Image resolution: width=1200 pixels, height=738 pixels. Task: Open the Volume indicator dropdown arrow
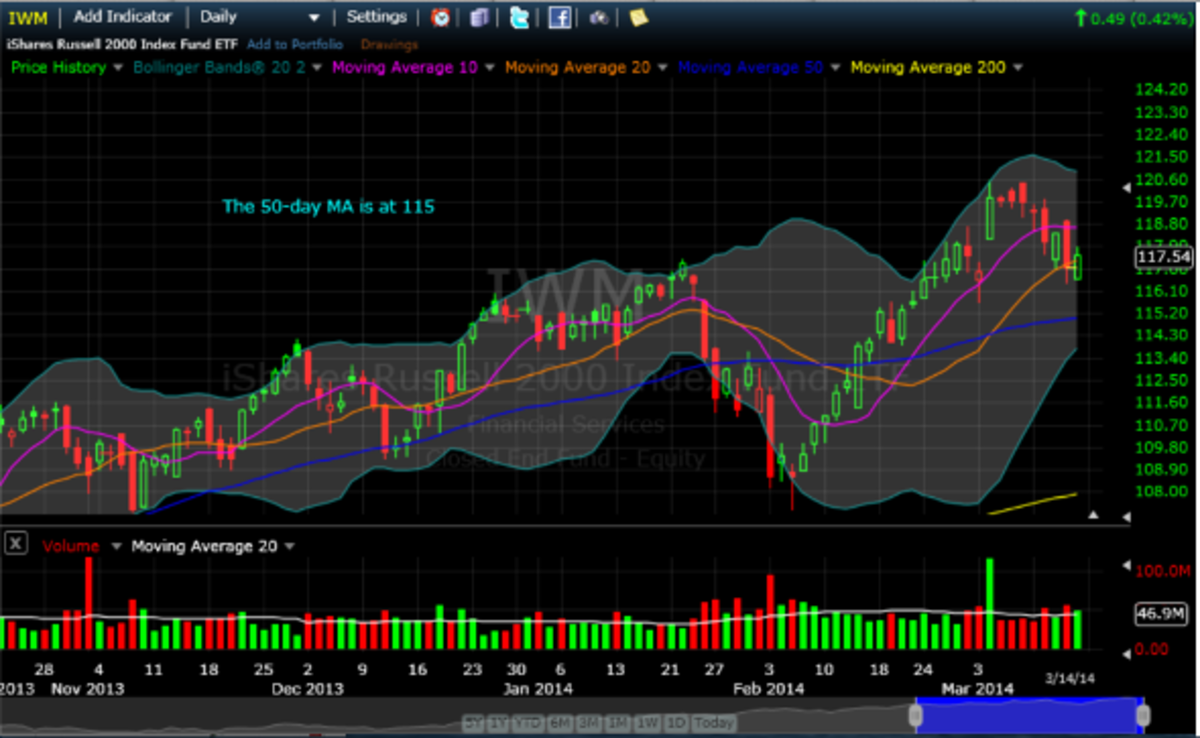coord(115,546)
